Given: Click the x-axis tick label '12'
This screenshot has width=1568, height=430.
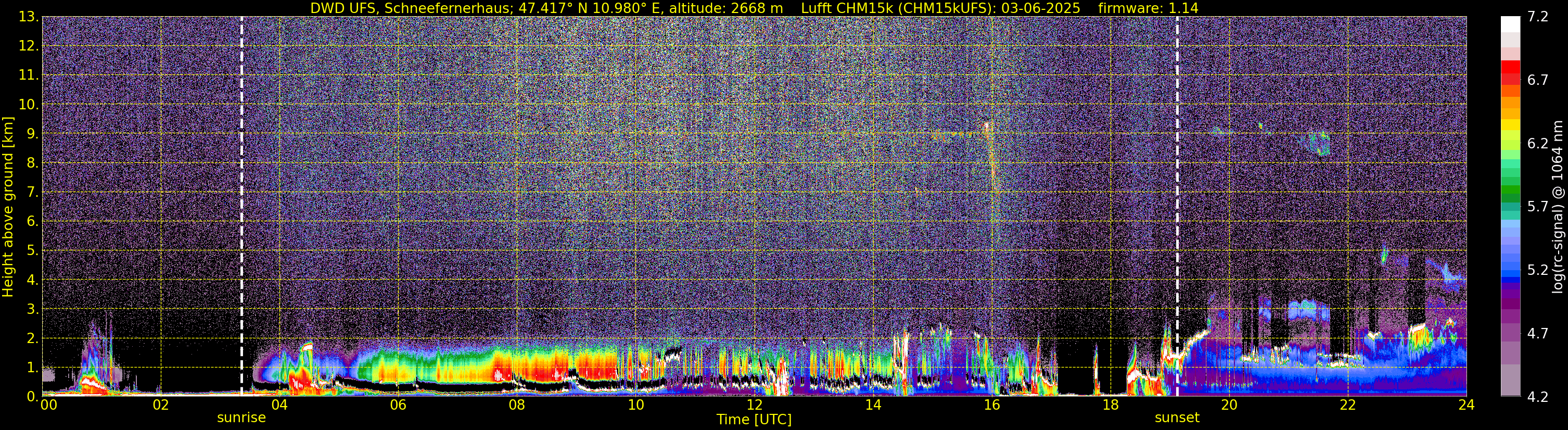Looking at the screenshot, I should (x=754, y=406).
